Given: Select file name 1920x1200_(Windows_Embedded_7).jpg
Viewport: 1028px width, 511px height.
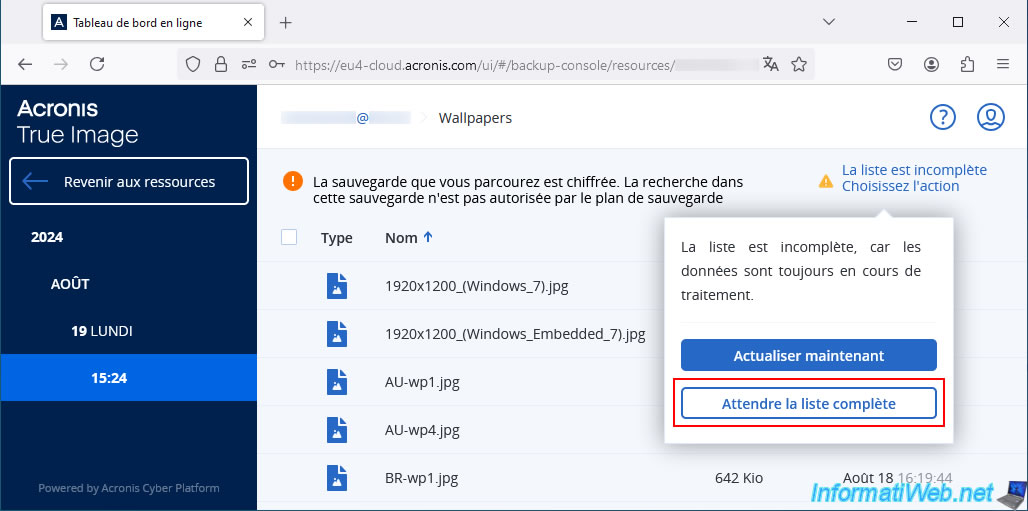Looking at the screenshot, I should (x=515, y=334).
